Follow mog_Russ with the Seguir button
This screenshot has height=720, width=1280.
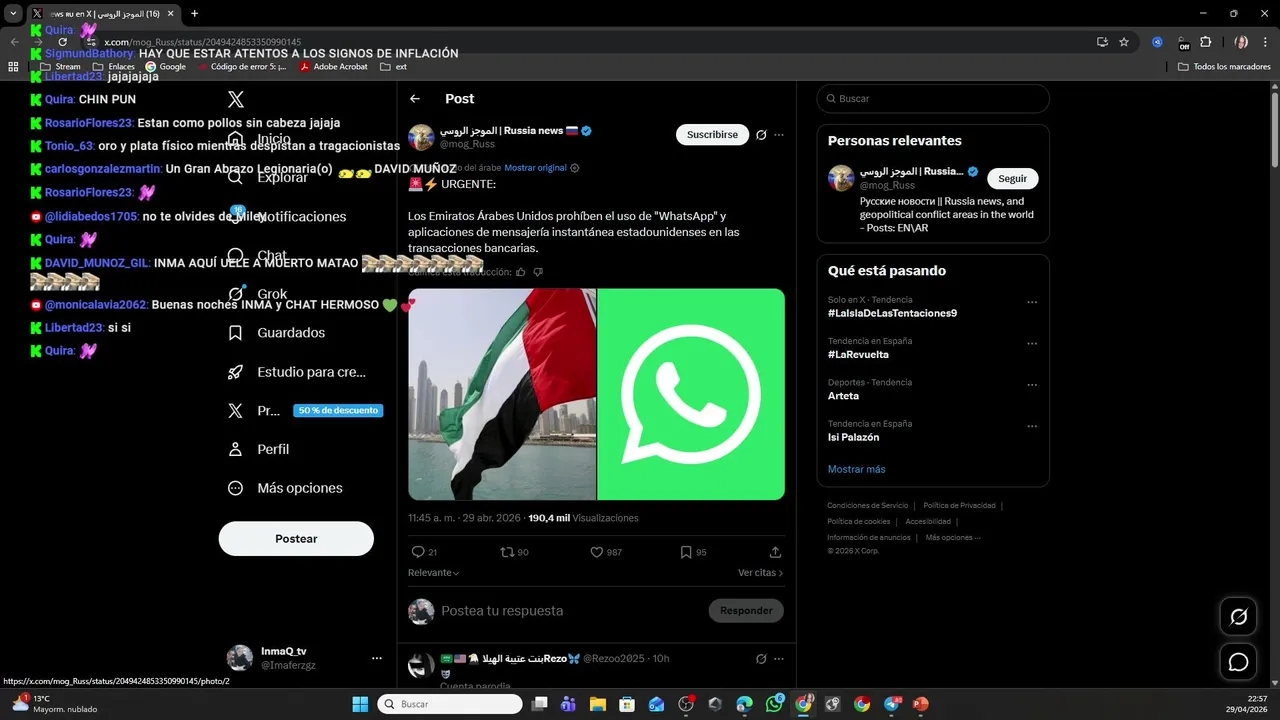click(x=1012, y=178)
